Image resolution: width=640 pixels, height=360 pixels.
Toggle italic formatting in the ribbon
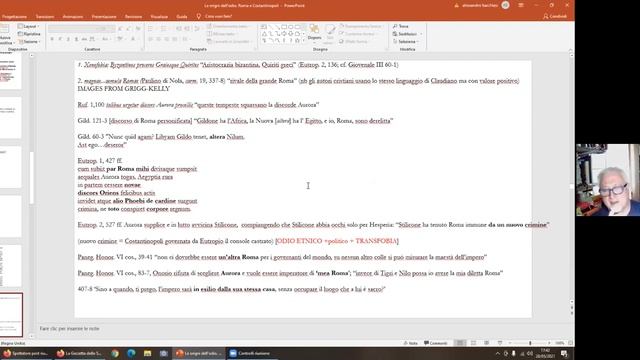pos(60,39)
